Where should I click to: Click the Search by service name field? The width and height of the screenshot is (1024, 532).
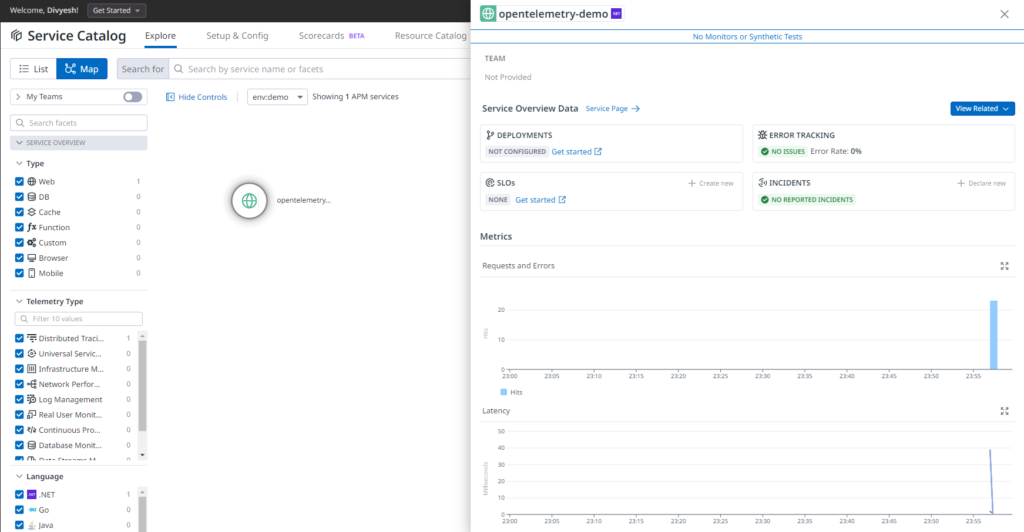click(319, 69)
